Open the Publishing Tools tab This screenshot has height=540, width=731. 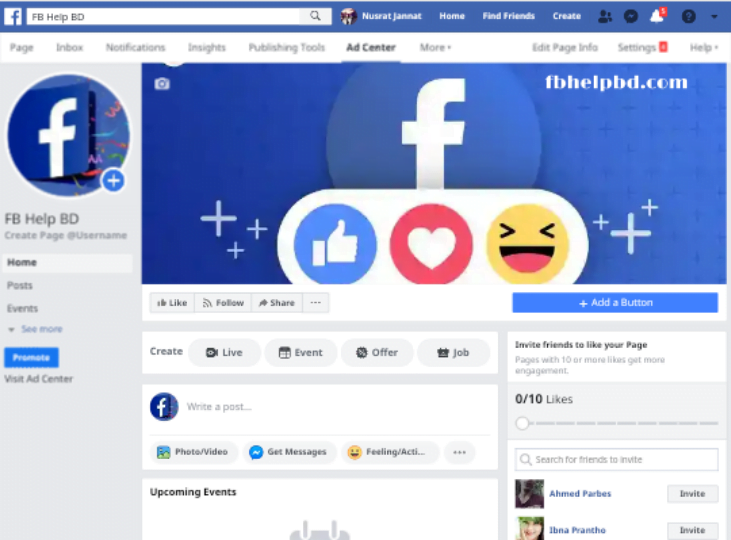(x=287, y=47)
